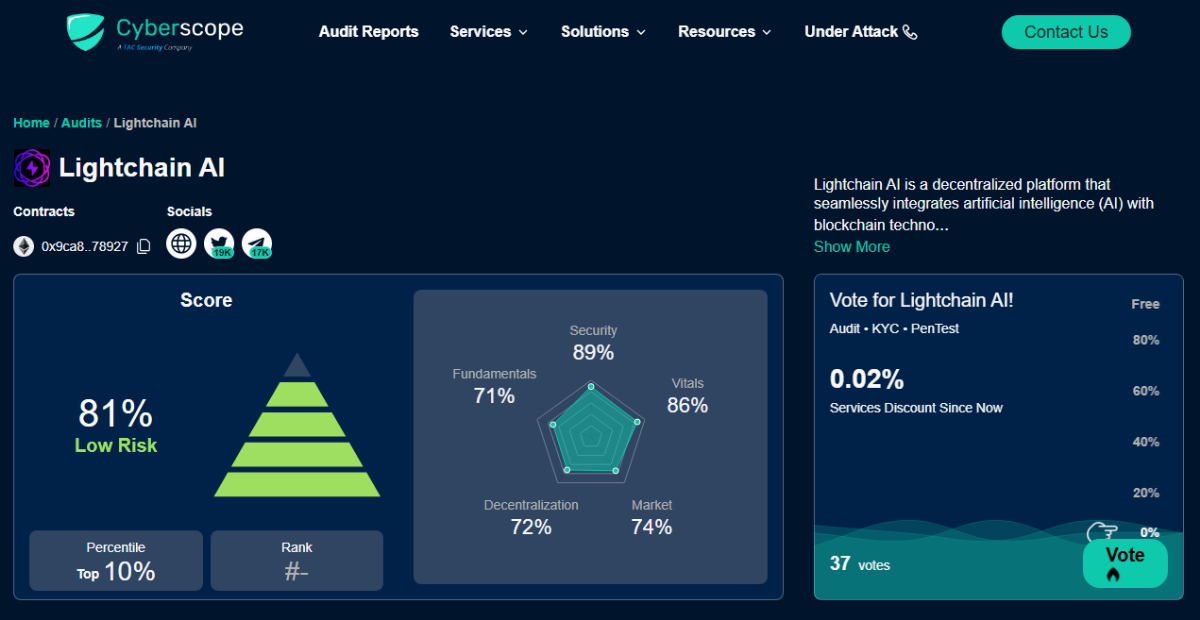Show more of the project description

(851, 246)
